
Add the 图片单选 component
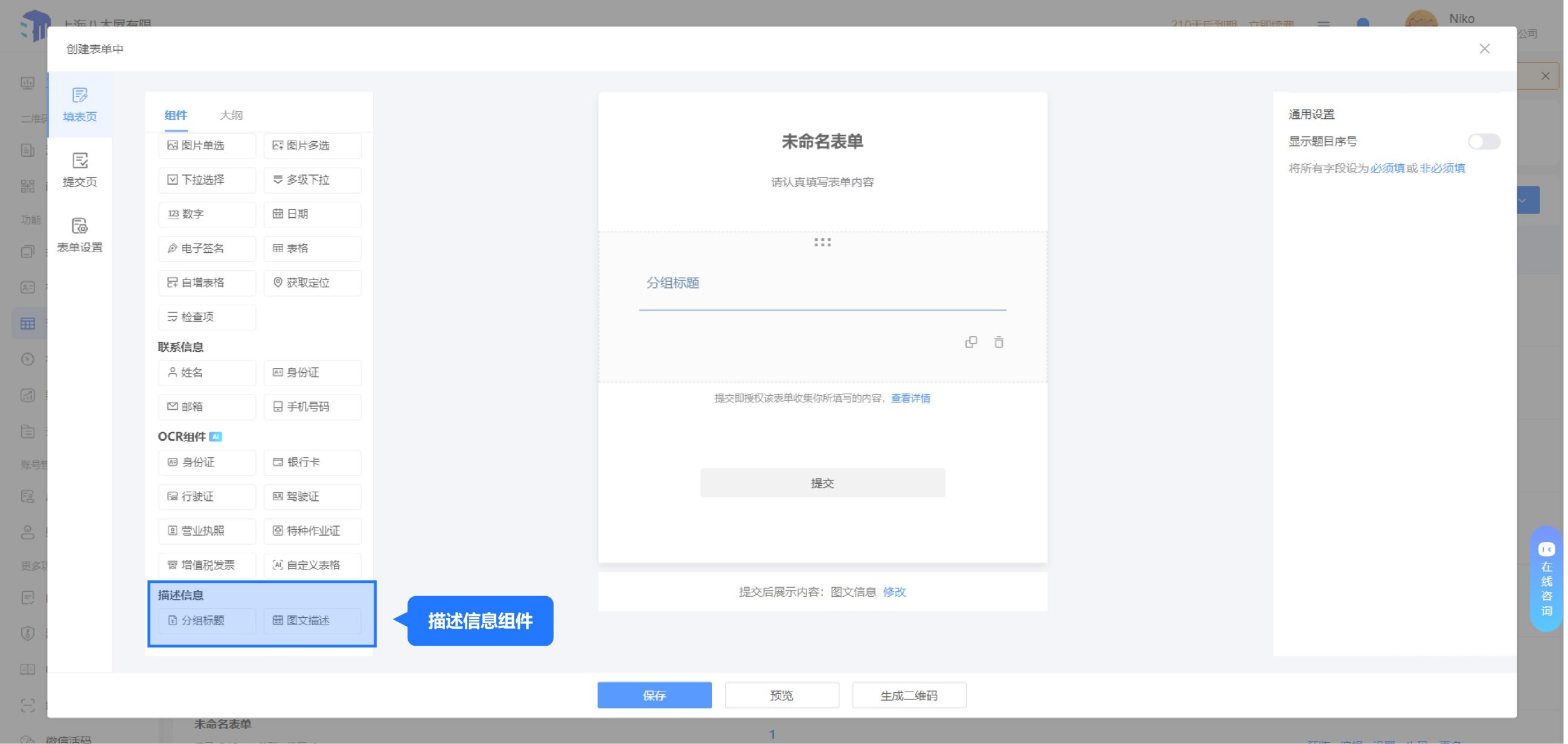tap(207, 145)
